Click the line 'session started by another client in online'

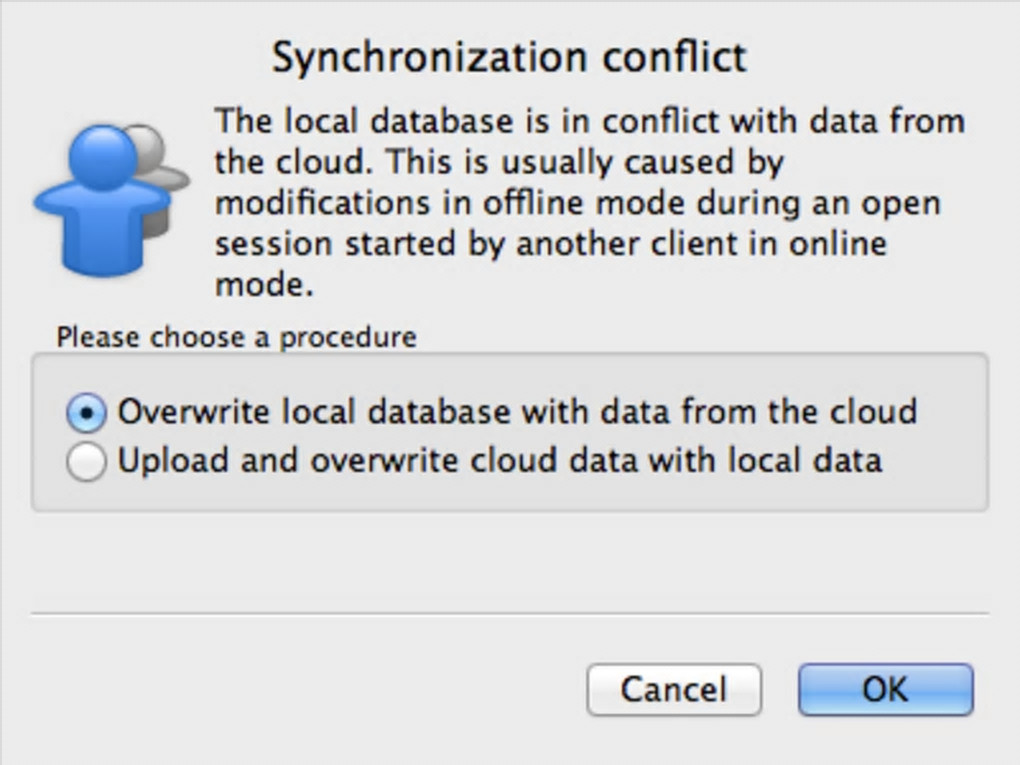551,244
